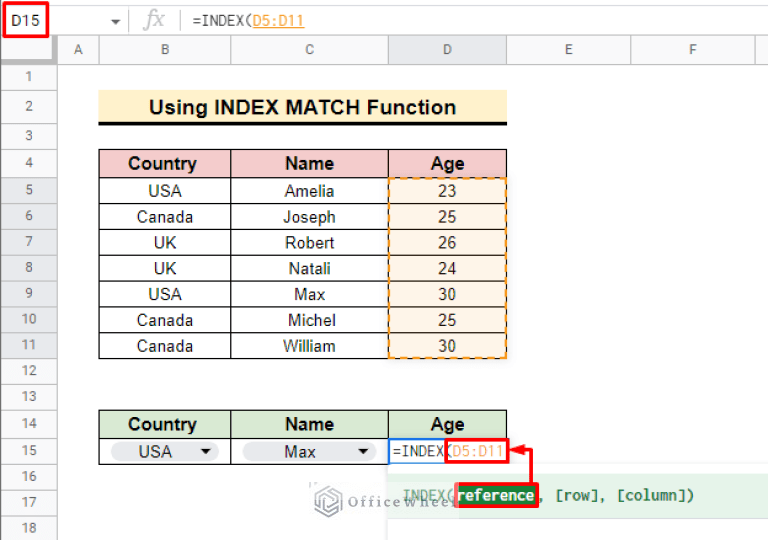
Task: Select column F header
Action: tap(692, 49)
